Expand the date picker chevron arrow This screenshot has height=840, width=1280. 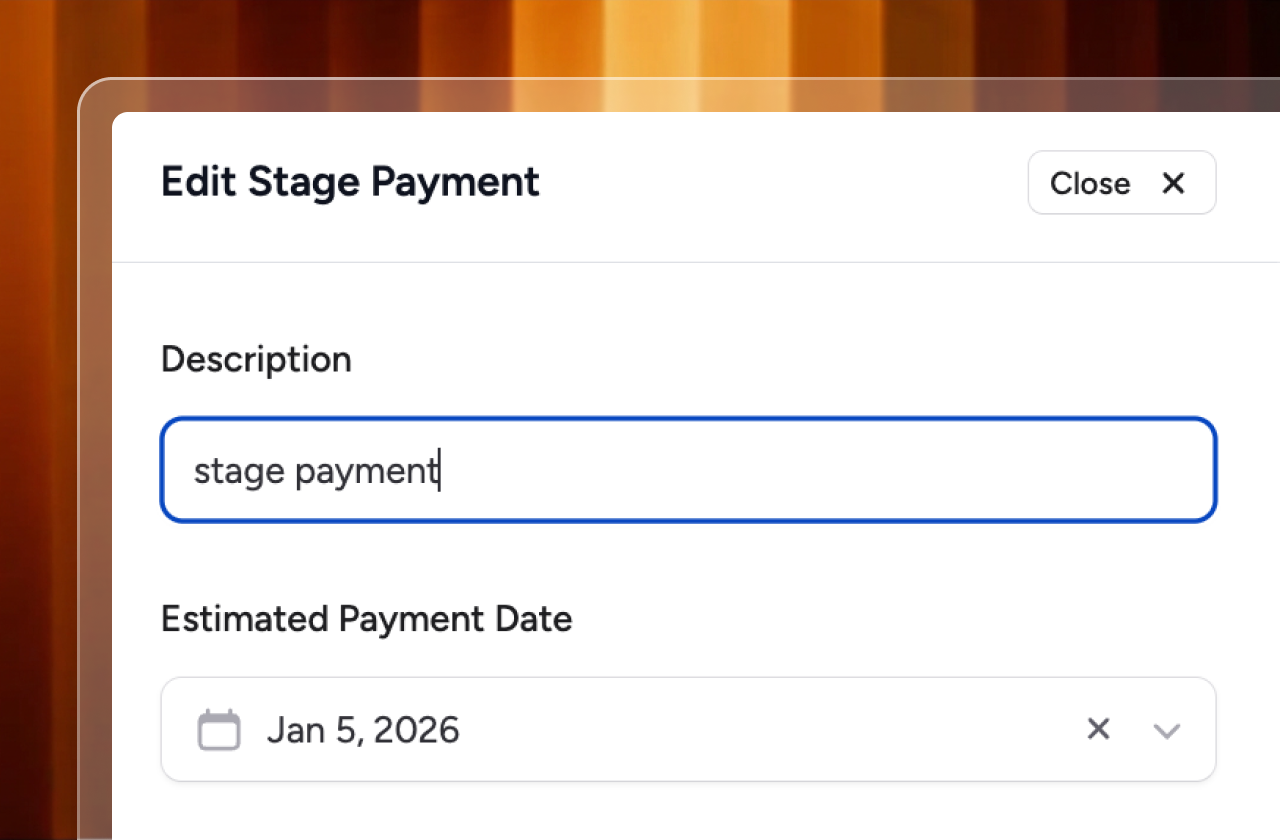1166,731
